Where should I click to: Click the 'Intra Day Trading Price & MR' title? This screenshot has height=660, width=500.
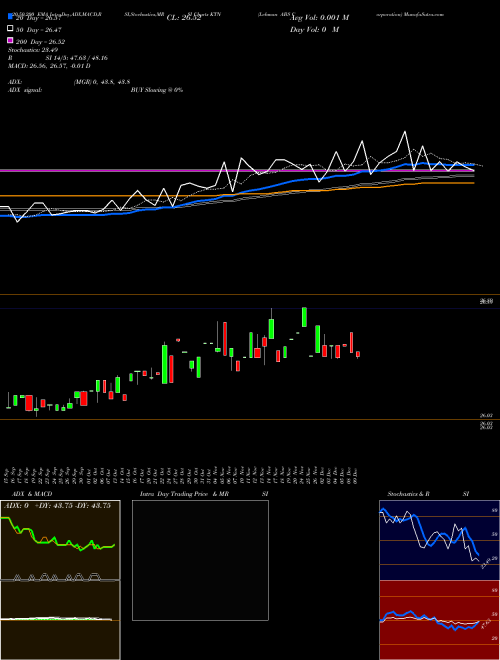tap(184, 494)
